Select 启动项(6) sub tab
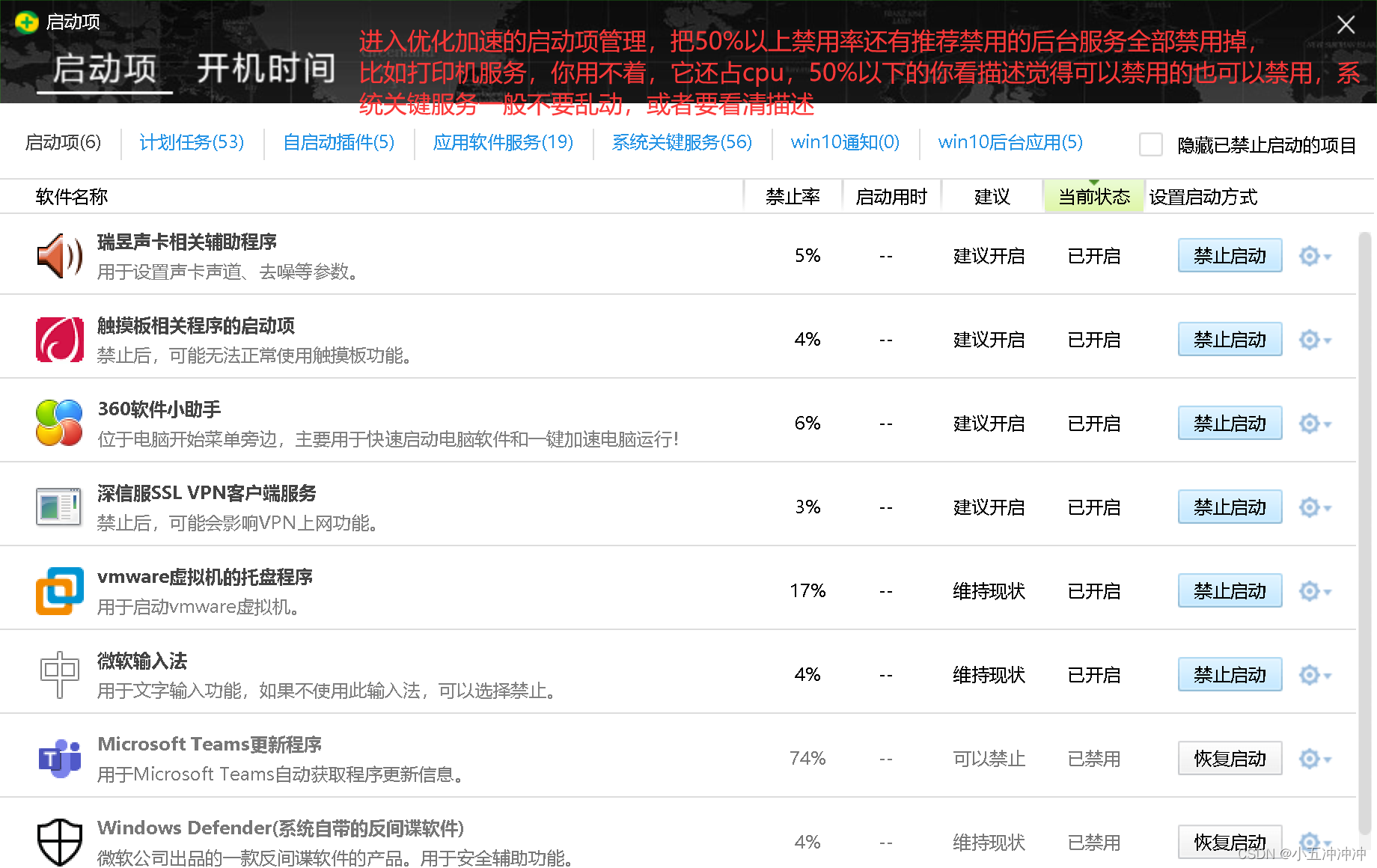The image size is (1377, 868). pyautogui.click(x=63, y=142)
